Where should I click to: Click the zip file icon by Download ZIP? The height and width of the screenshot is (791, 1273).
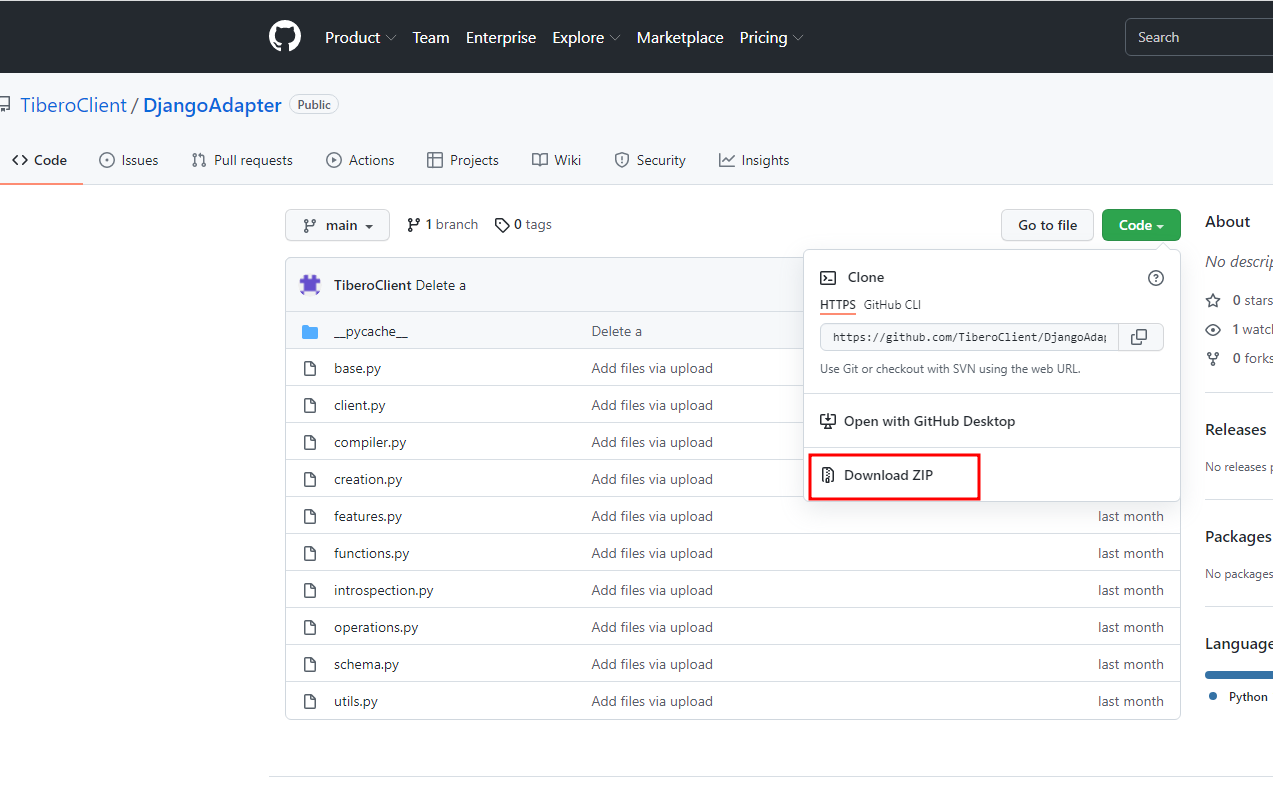(828, 475)
